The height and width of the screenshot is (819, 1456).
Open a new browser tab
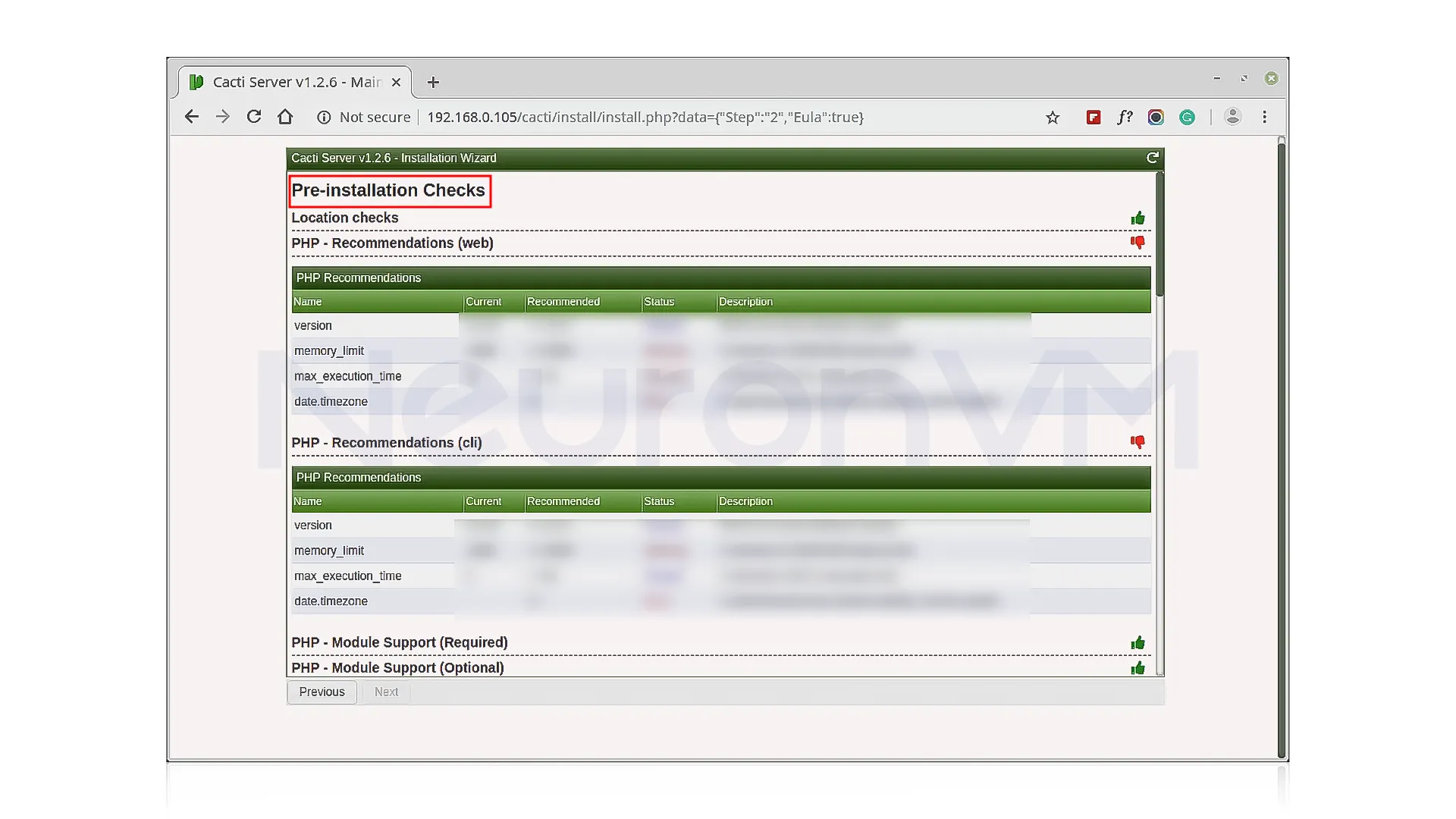[433, 82]
